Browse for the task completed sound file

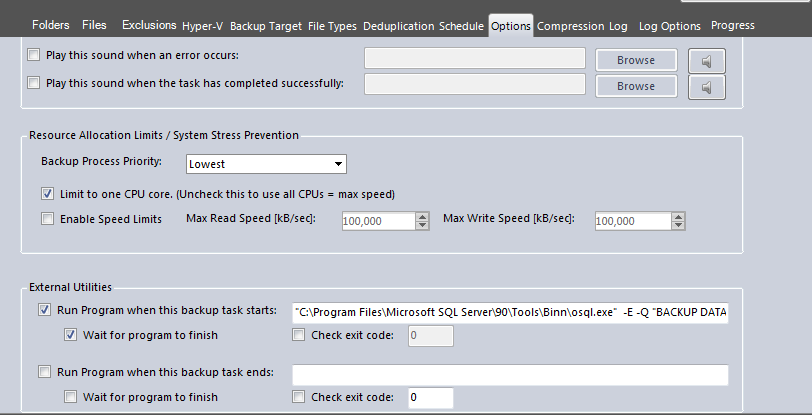click(x=636, y=86)
